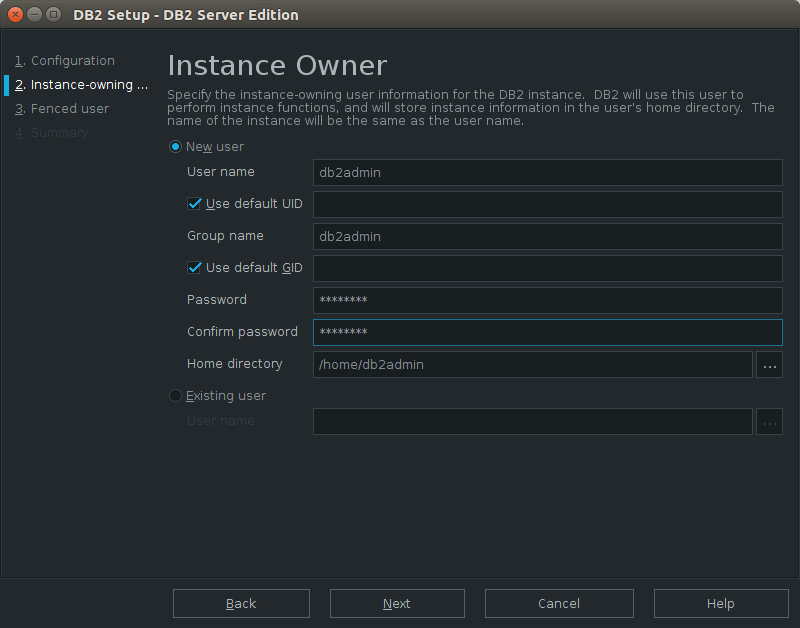Viewport: 800px width, 628px height.
Task: Click the Home directory path field
Action: (533, 365)
